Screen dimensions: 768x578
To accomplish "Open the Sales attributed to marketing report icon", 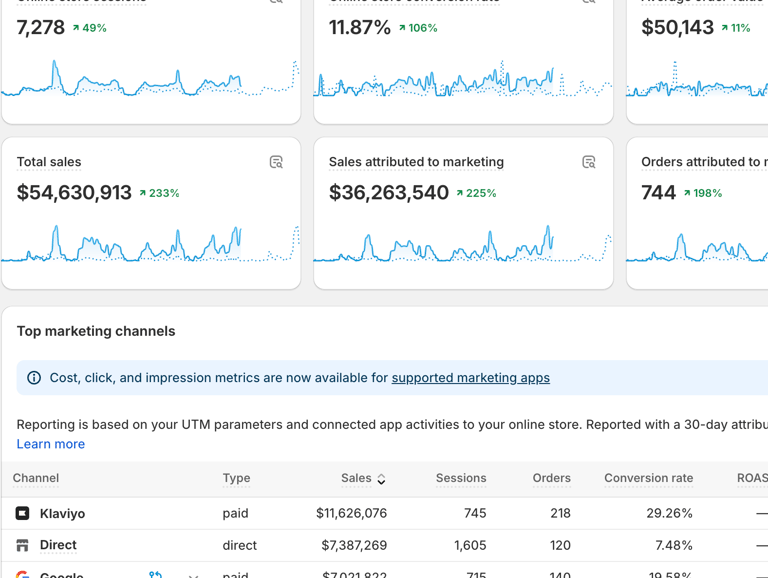I will [589, 162].
